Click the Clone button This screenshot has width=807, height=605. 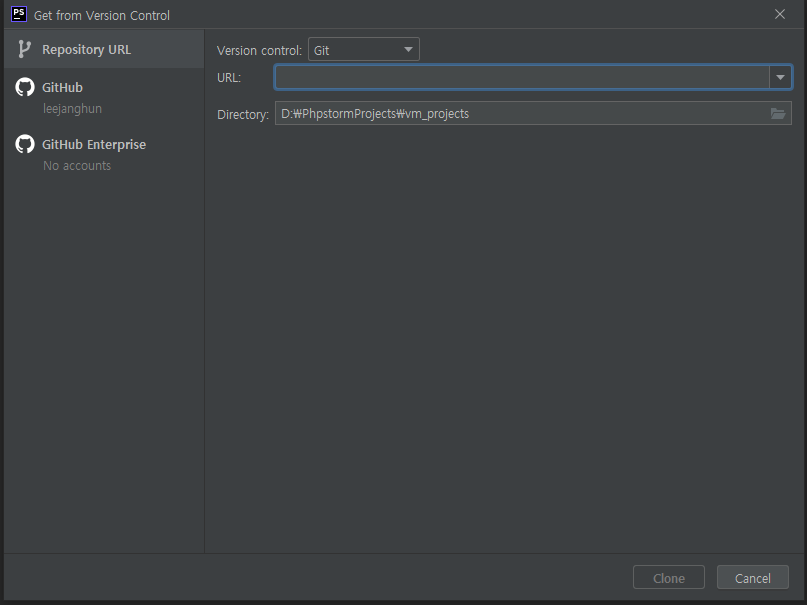(x=669, y=578)
